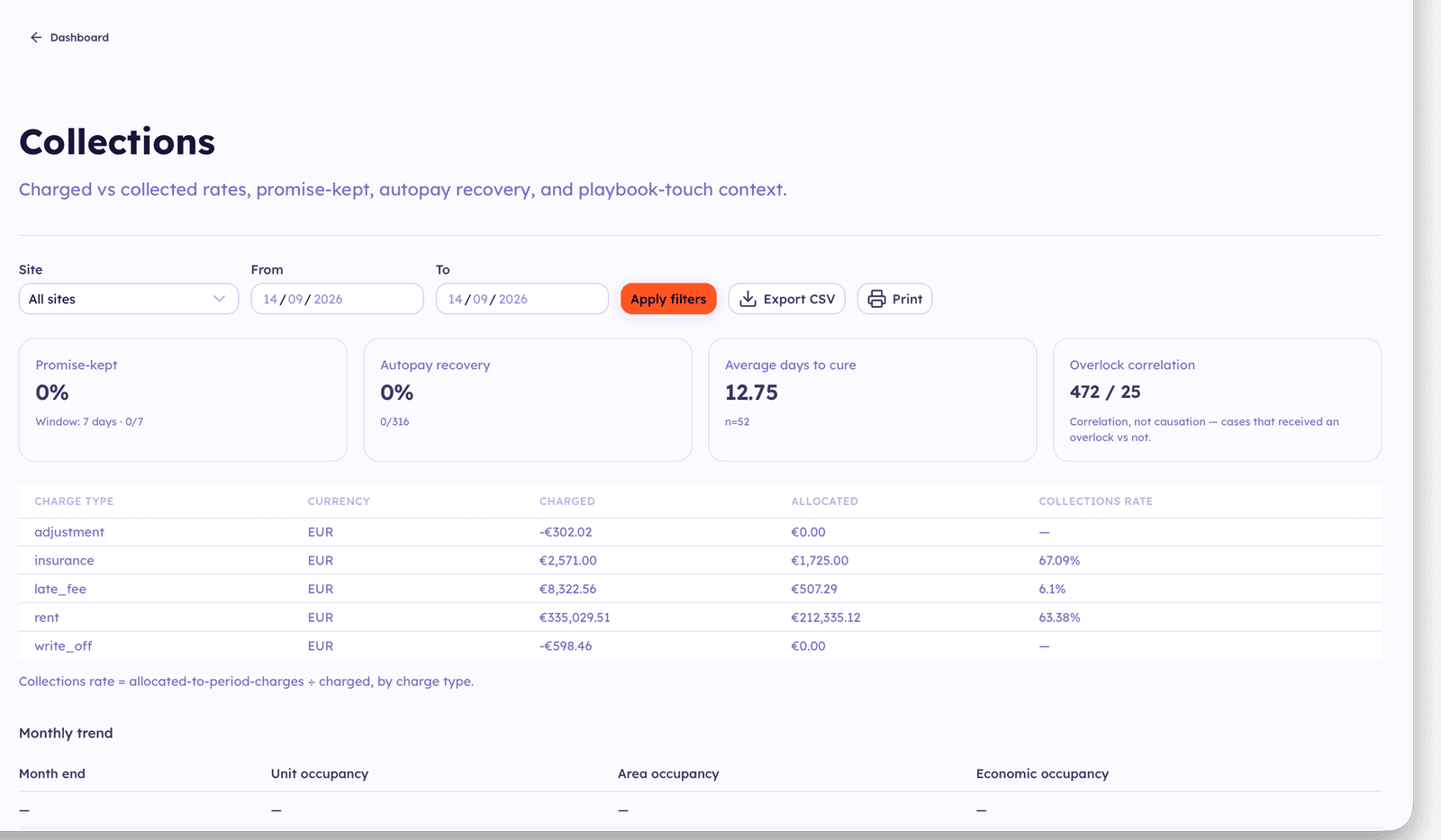Select the late_fee charge type row

pyautogui.click(x=700, y=589)
